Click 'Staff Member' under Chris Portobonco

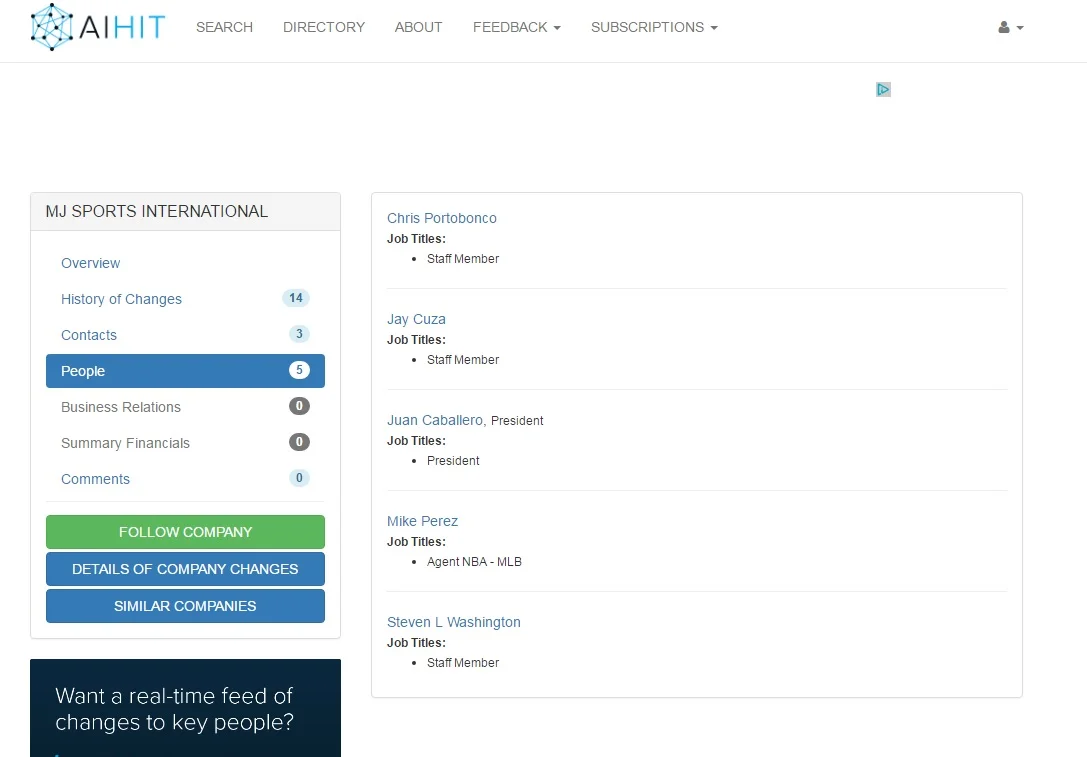pyautogui.click(x=462, y=259)
